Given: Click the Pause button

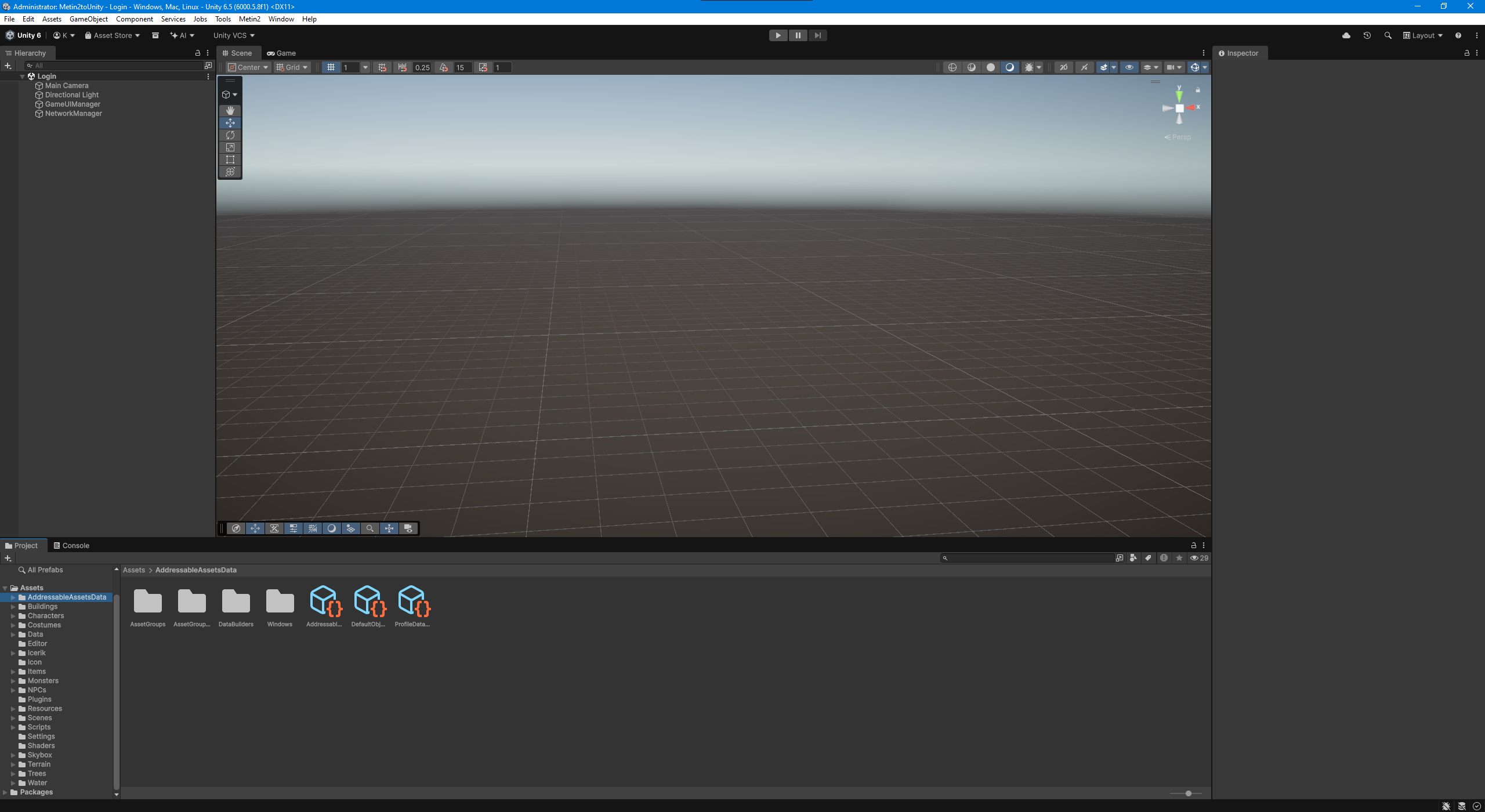Looking at the screenshot, I should click(x=798, y=35).
